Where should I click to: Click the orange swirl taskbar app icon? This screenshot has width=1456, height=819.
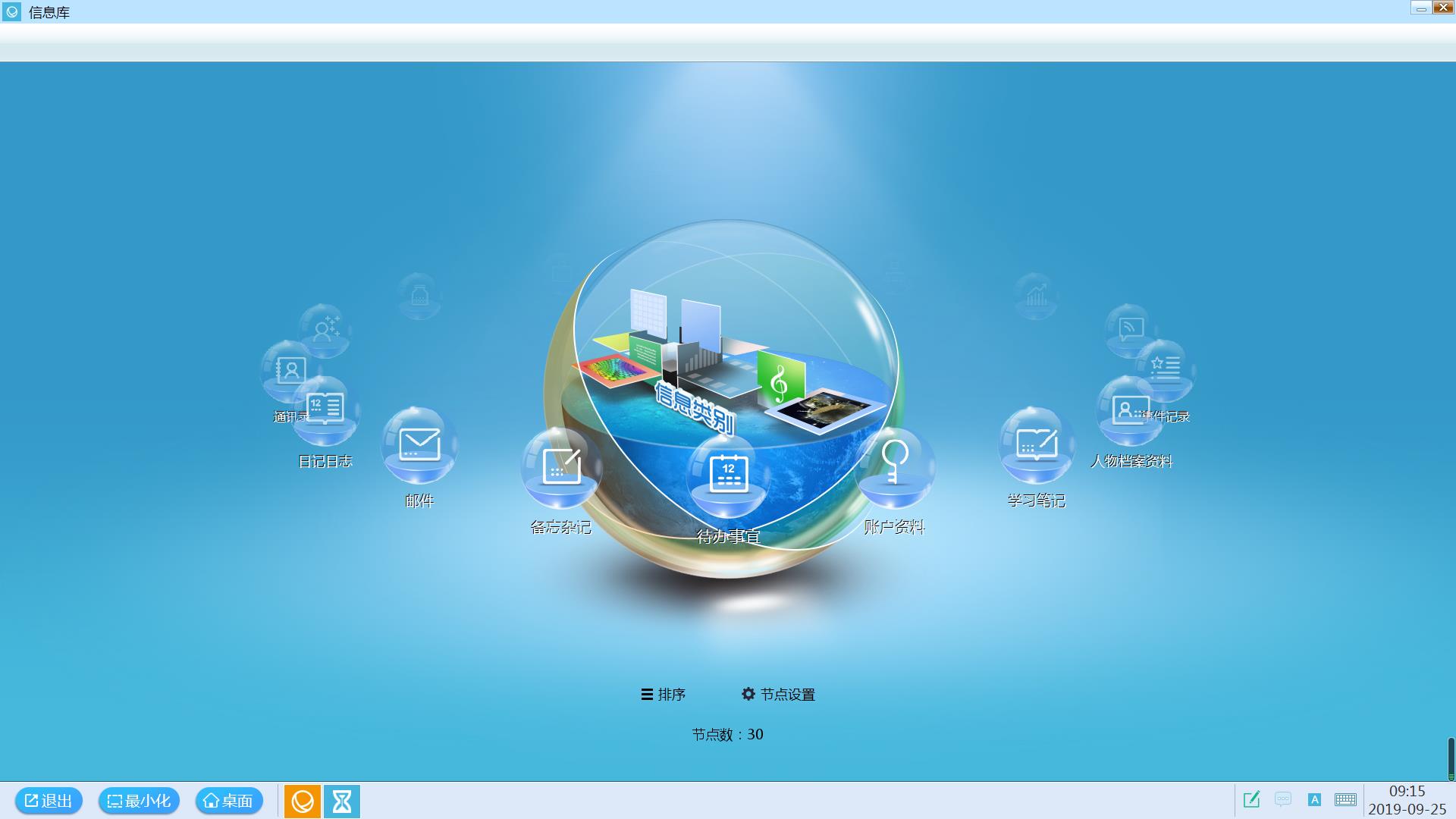(x=303, y=802)
